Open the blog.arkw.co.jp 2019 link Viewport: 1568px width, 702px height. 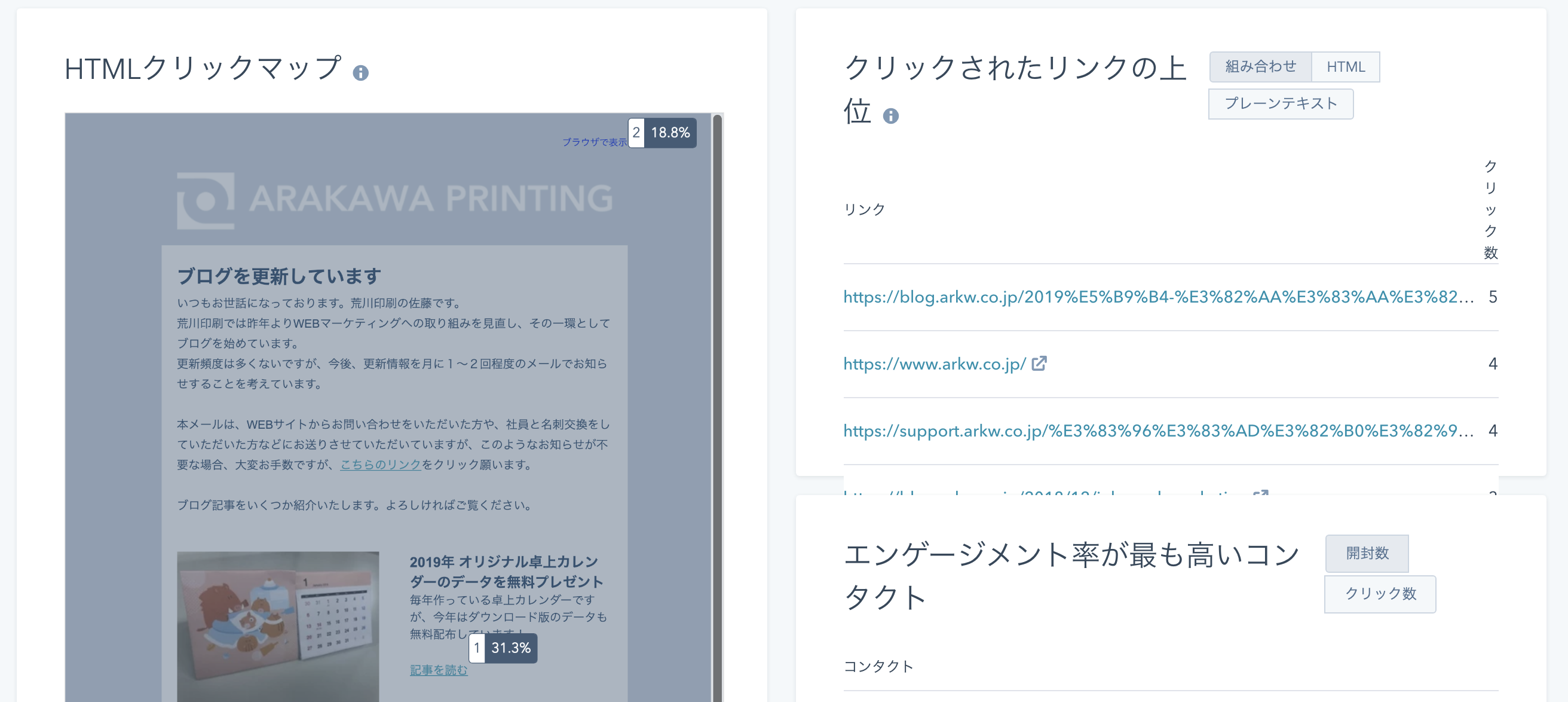click(x=1157, y=297)
